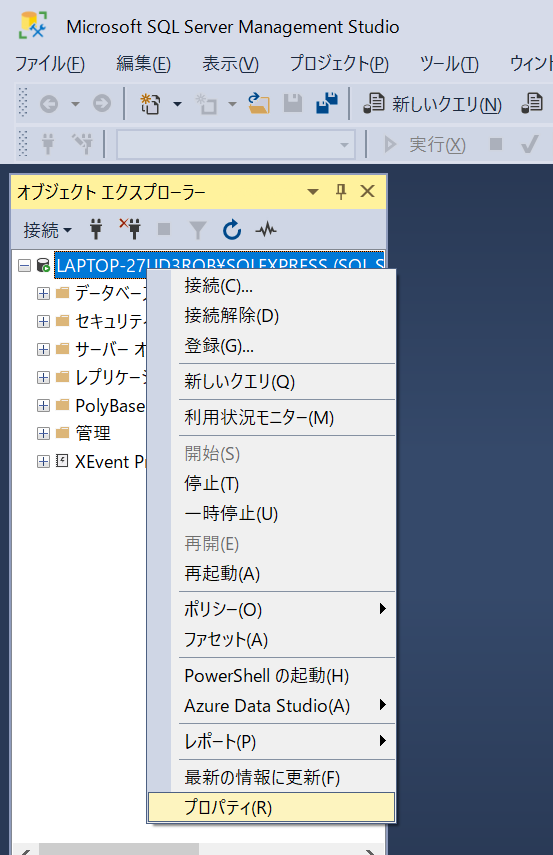
Task: Expand the 管理 folder node
Action: click(x=43, y=433)
